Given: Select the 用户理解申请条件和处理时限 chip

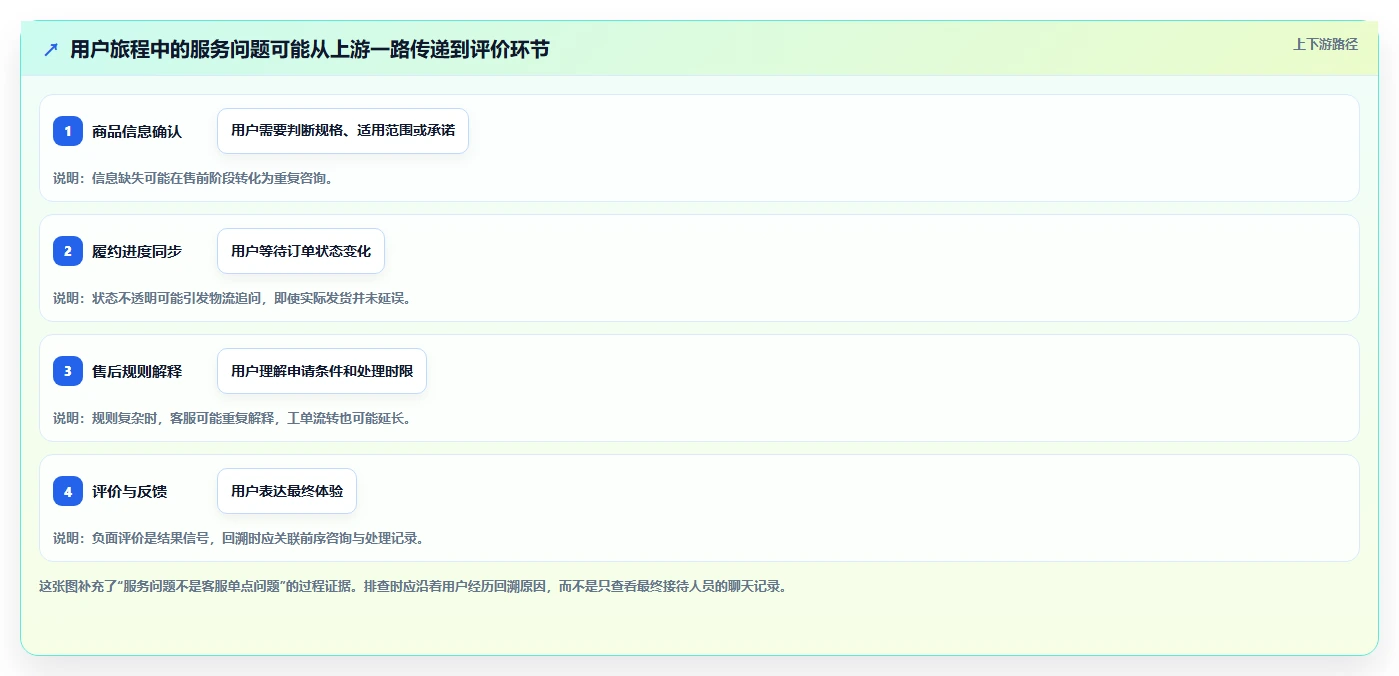Looking at the screenshot, I should pyautogui.click(x=322, y=371).
